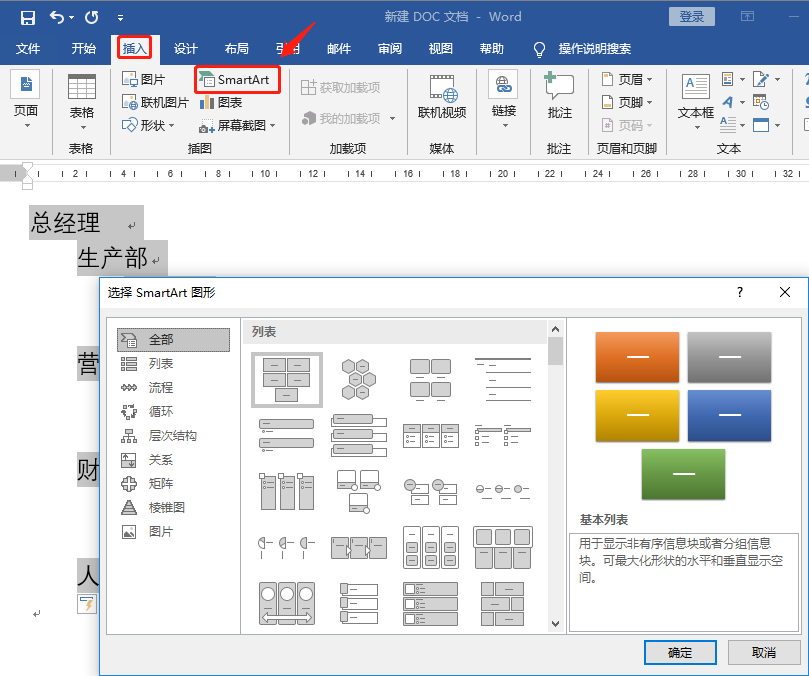Switch to the 审阅 ribbon tab
Screen dimensions: 809x676
pyautogui.click(x=390, y=49)
